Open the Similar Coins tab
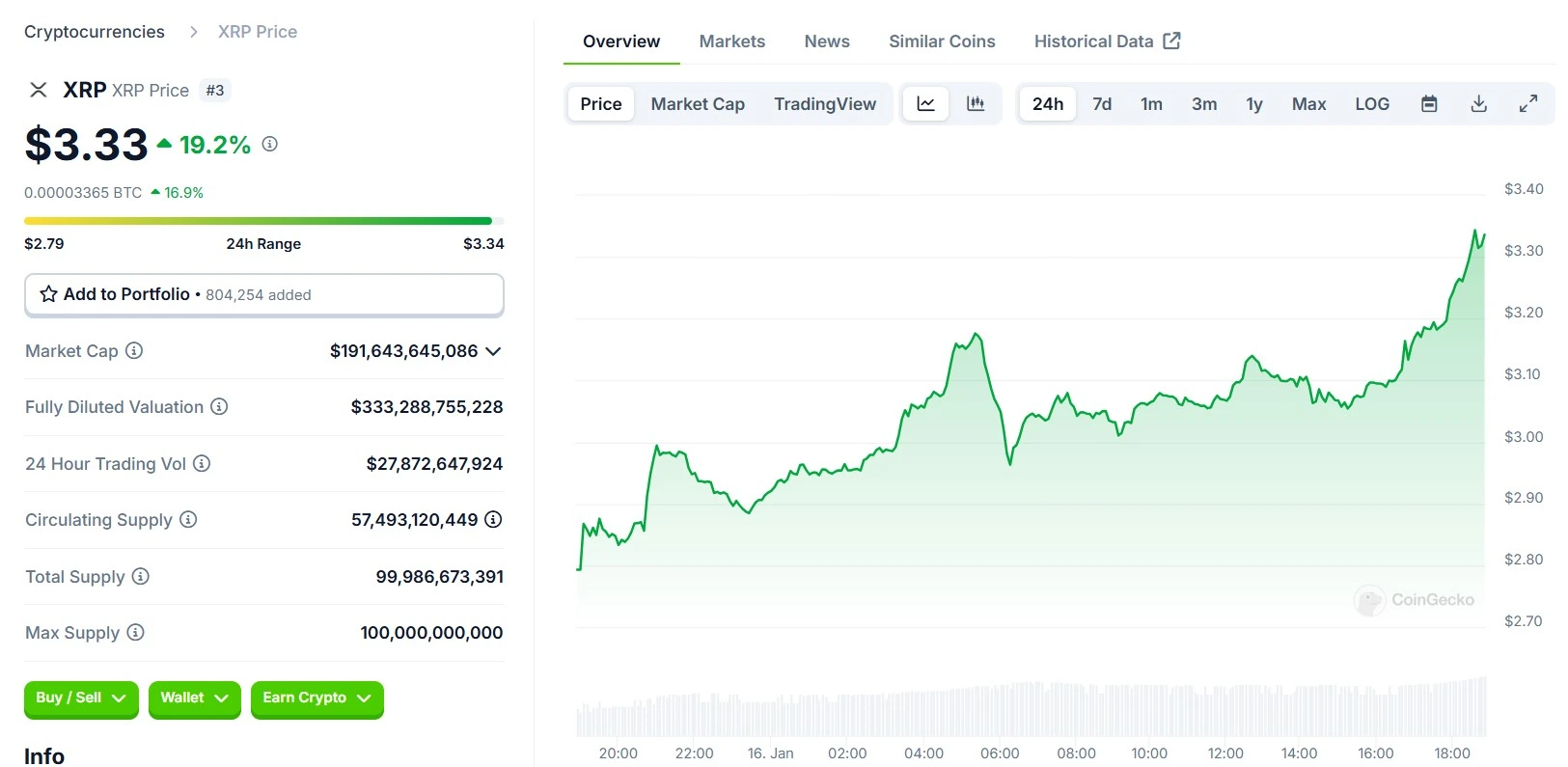Screen dimensions: 1568x767 (x=942, y=41)
